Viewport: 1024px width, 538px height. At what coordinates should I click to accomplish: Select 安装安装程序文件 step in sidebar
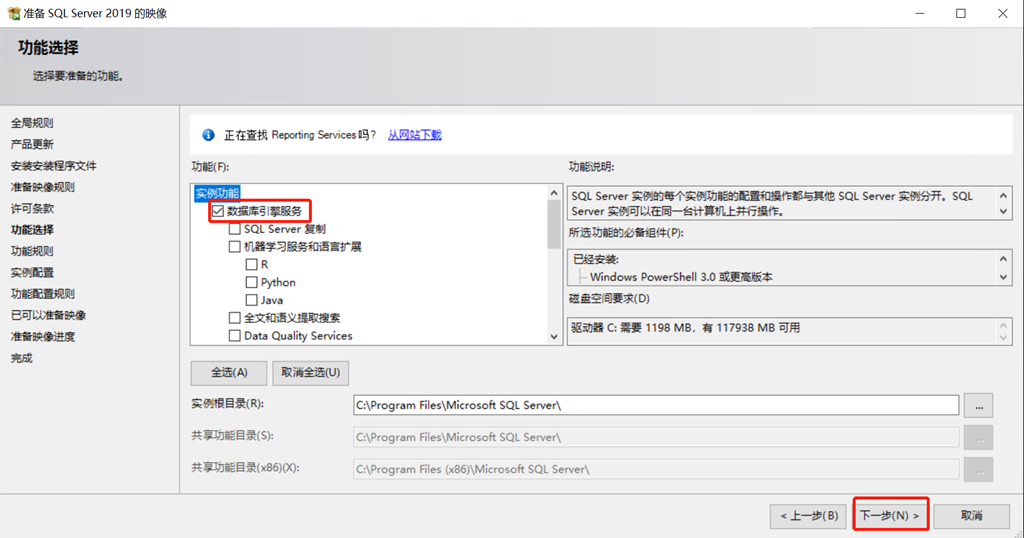point(54,166)
